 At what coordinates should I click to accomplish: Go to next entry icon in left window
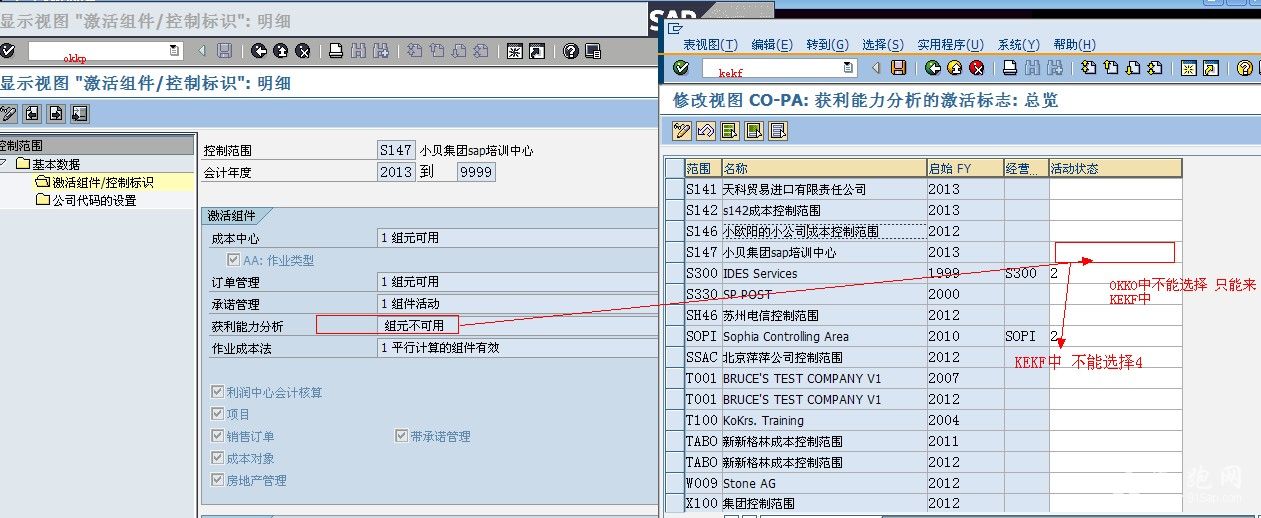(56, 113)
